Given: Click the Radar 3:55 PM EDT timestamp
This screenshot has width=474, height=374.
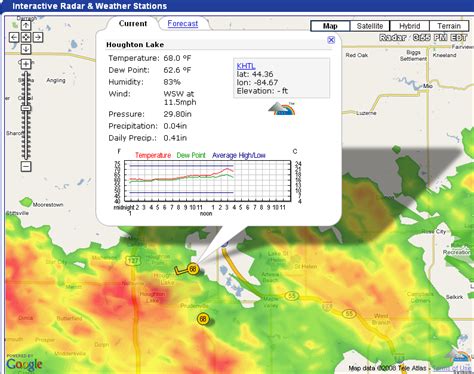Looking at the screenshot, I should point(423,38).
